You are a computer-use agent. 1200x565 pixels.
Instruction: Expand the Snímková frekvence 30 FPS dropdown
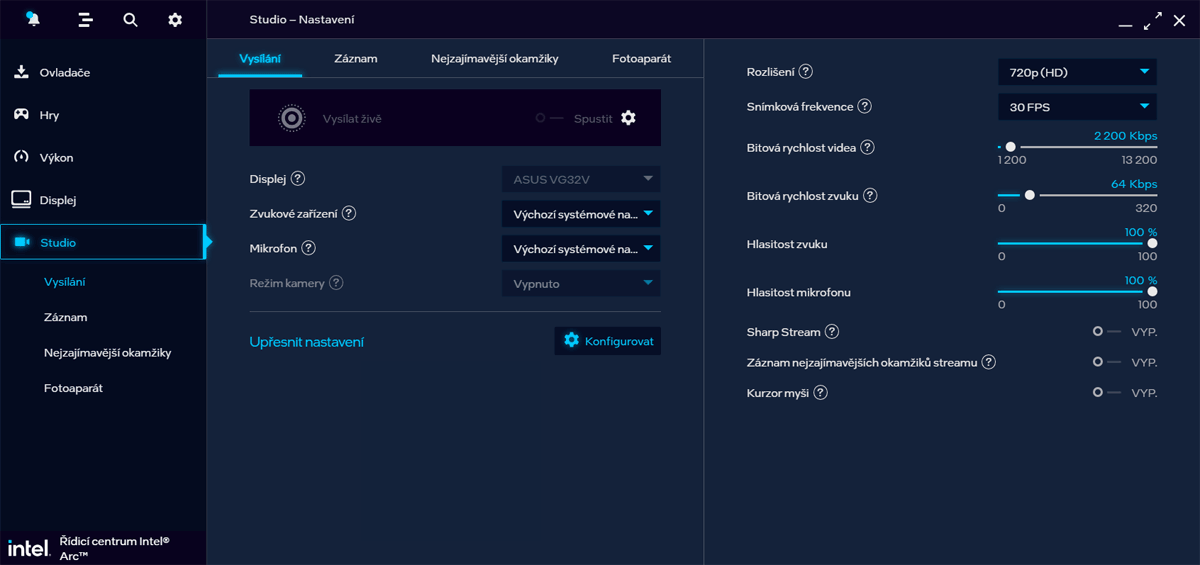[1077, 107]
